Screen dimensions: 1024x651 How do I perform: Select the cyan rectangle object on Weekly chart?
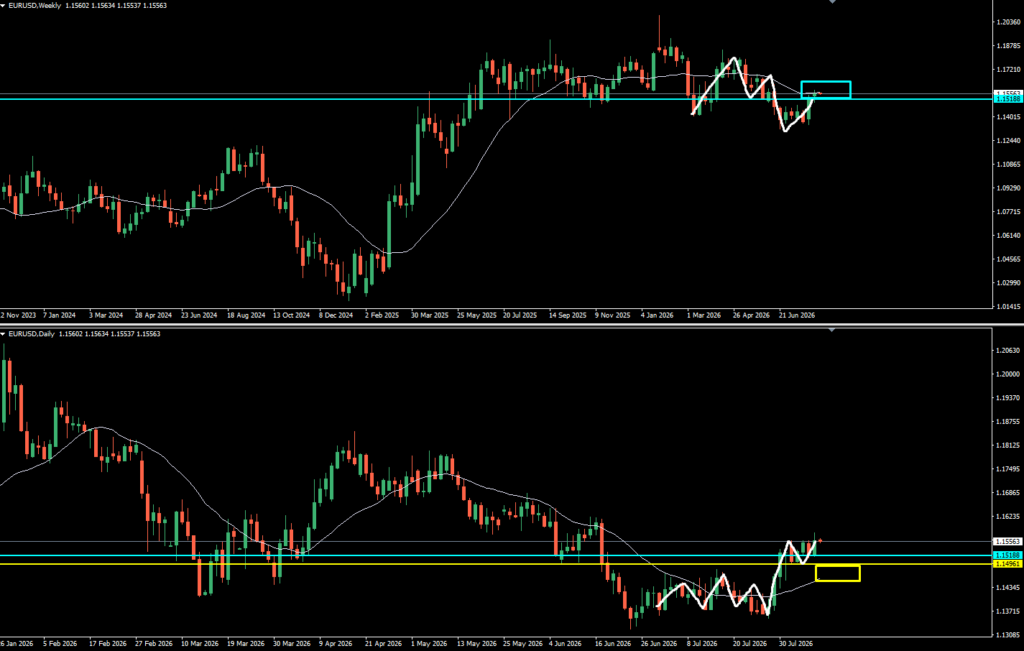[x=825, y=89]
